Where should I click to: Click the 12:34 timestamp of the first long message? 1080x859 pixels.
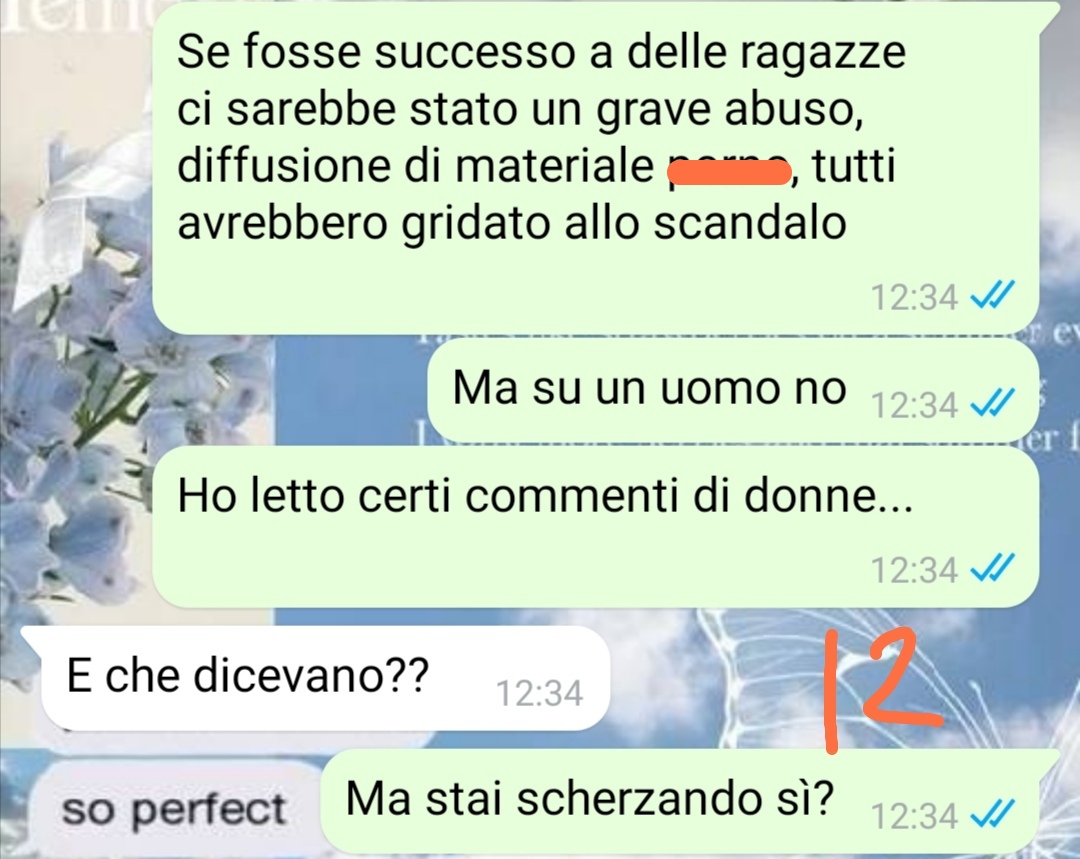tap(914, 298)
